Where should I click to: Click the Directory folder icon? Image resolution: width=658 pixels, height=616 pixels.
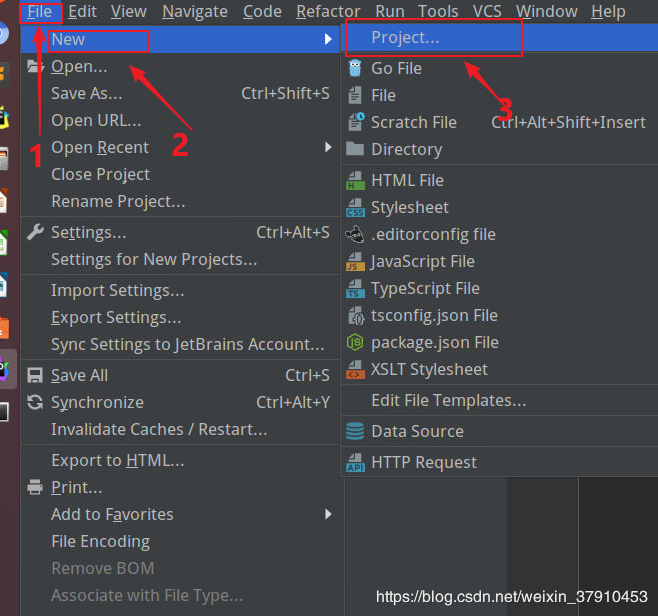pos(355,149)
